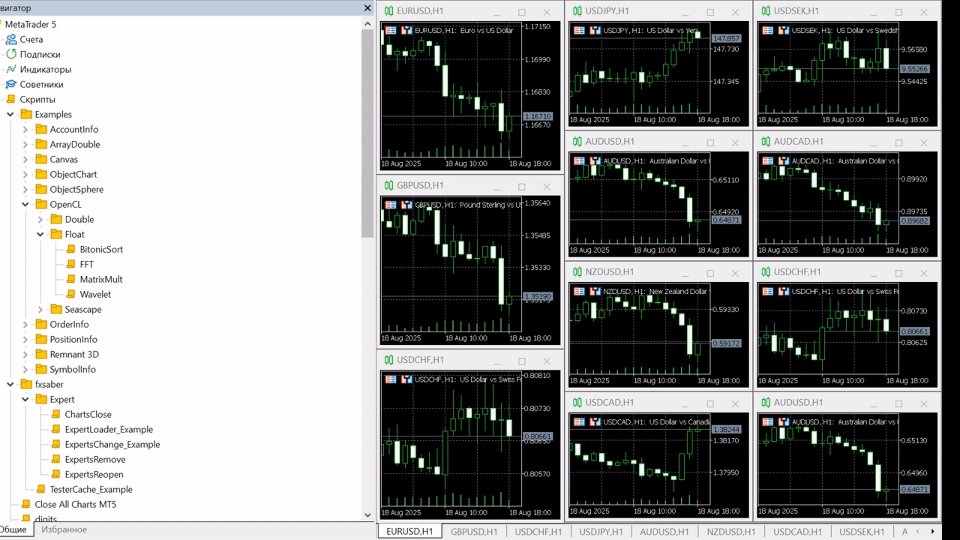Click the candlestick icon in NZDUSD,H1 title bar
This screenshot has width=960, height=540.
[577, 272]
